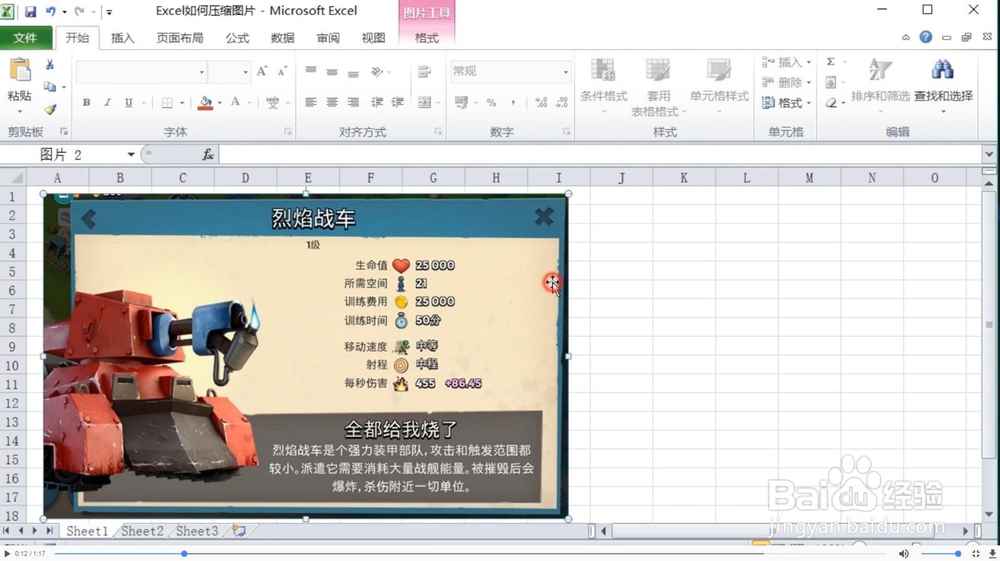1000x561 pixels.
Task: Minimize the ribbon with the caret
Action: coord(906,38)
